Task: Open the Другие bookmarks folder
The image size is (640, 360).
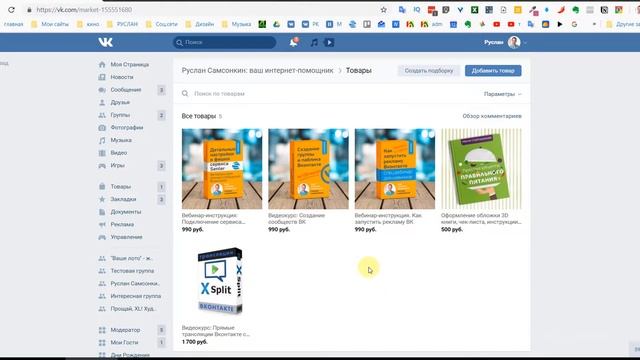Action: 623,24
